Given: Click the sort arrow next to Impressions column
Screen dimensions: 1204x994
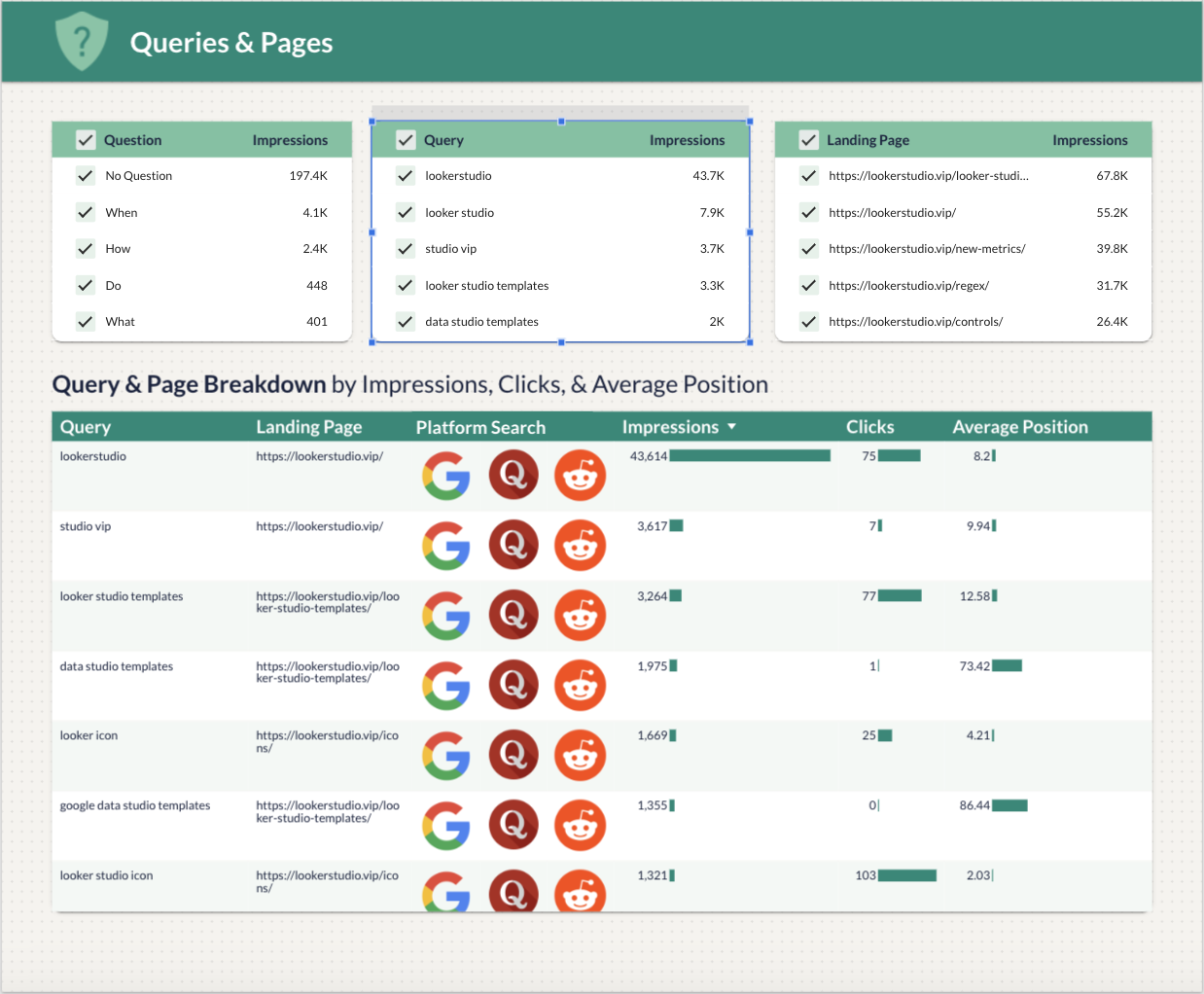Looking at the screenshot, I should coord(731,427).
